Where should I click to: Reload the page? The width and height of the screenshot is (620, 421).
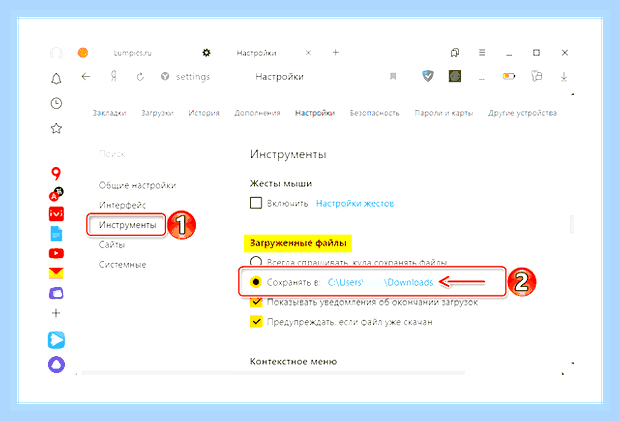coord(140,77)
